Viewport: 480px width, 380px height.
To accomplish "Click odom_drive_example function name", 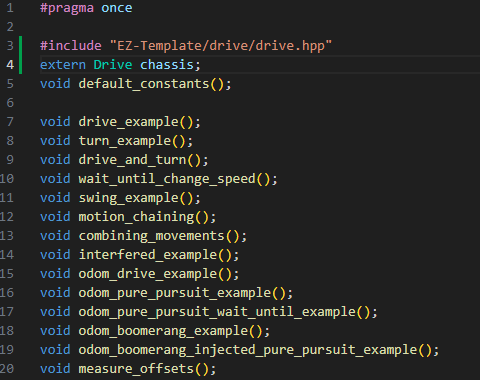I will 148,274.
